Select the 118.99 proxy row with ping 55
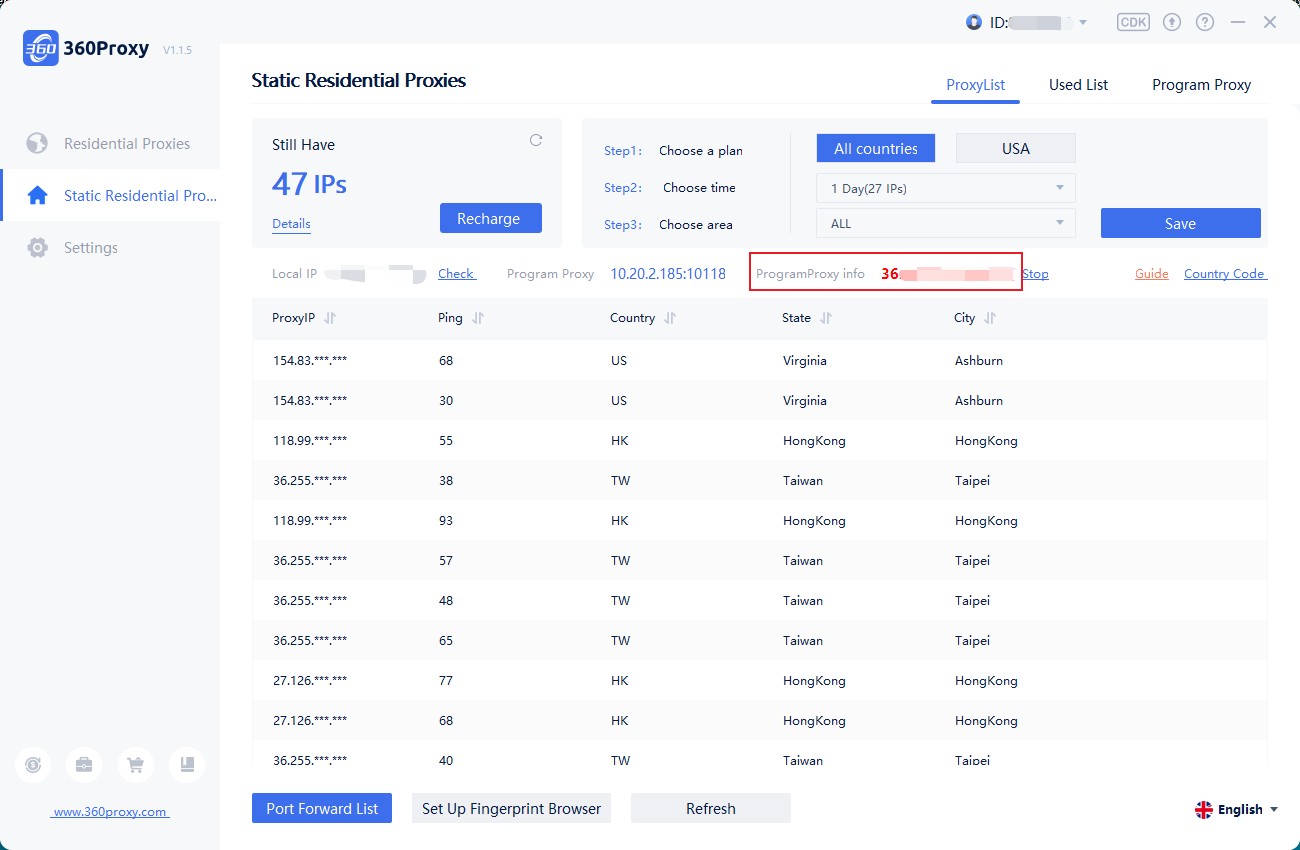The image size is (1300, 850). point(760,440)
